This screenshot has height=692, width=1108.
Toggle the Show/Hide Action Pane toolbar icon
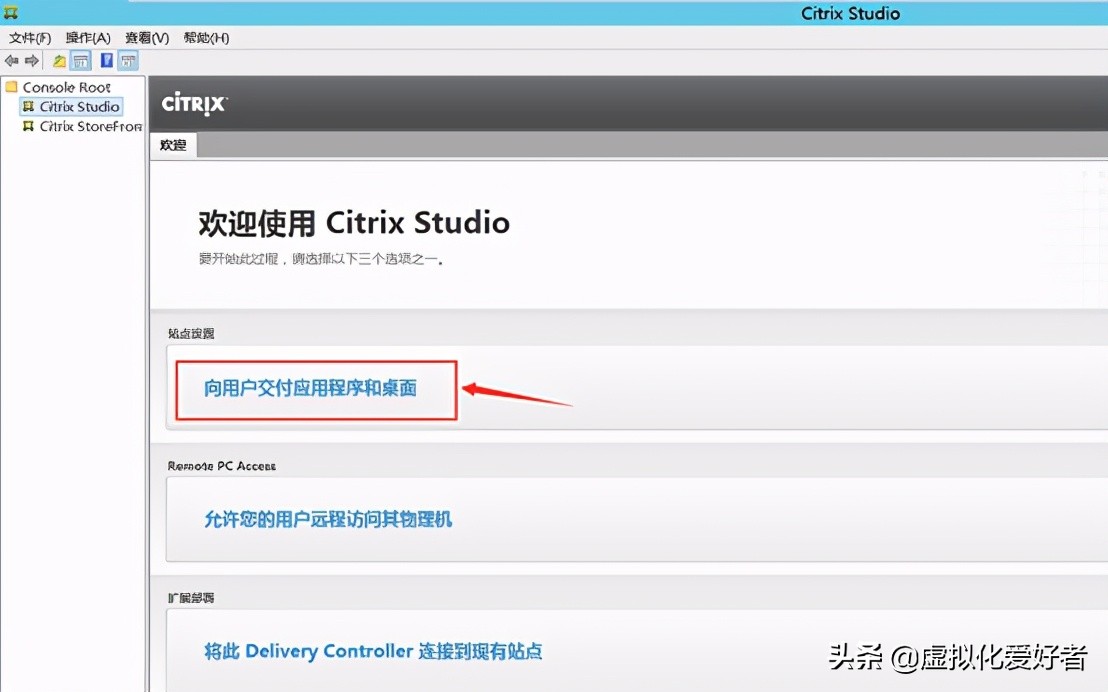pyautogui.click(x=128, y=61)
